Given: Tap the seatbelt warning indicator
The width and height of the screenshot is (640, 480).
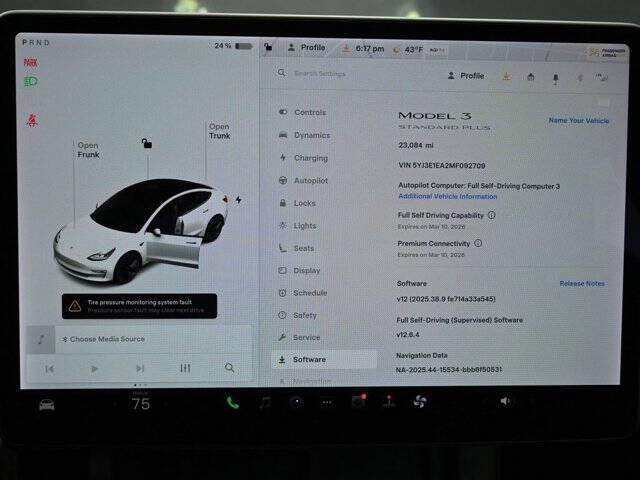Looking at the screenshot, I should click(32, 120).
